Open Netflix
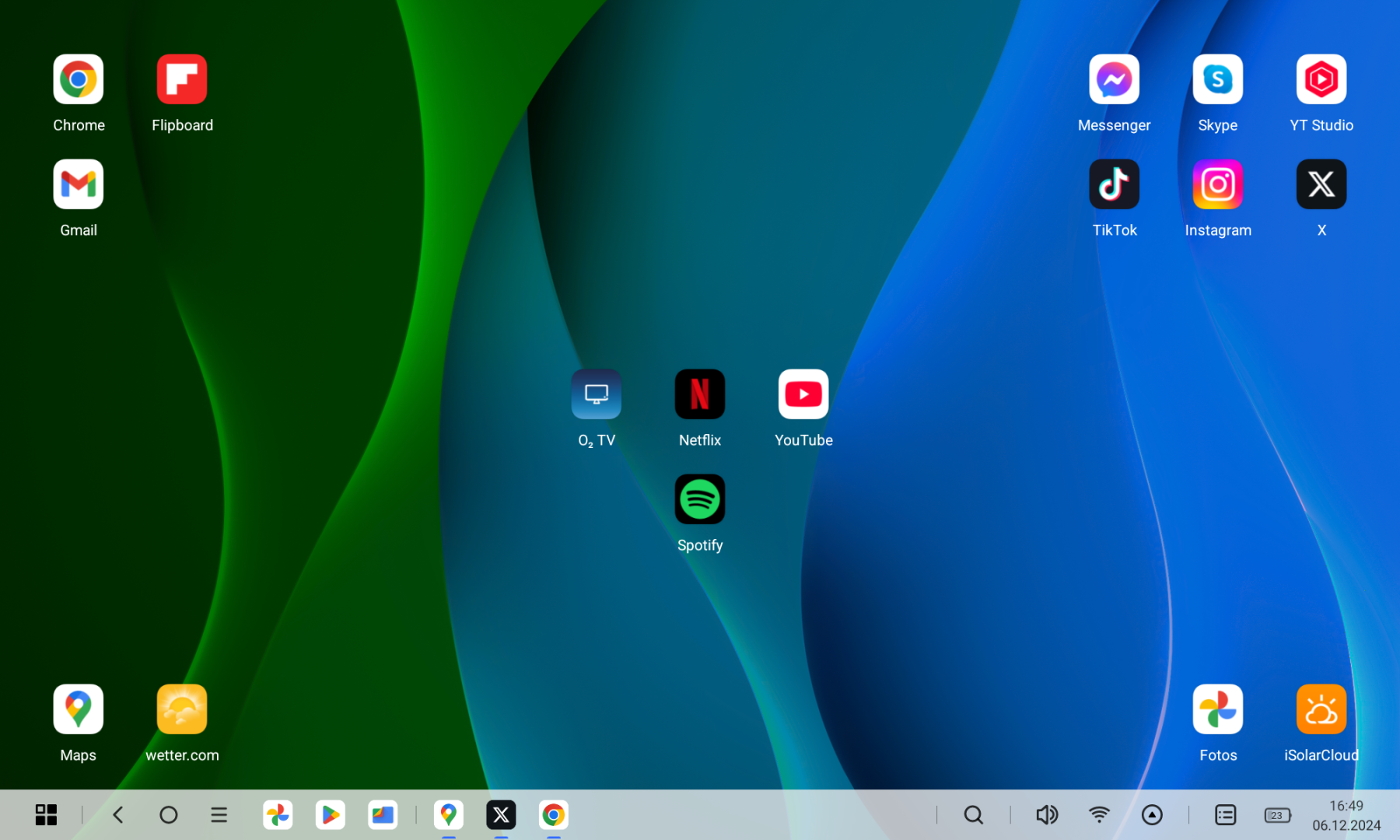 [x=700, y=394]
